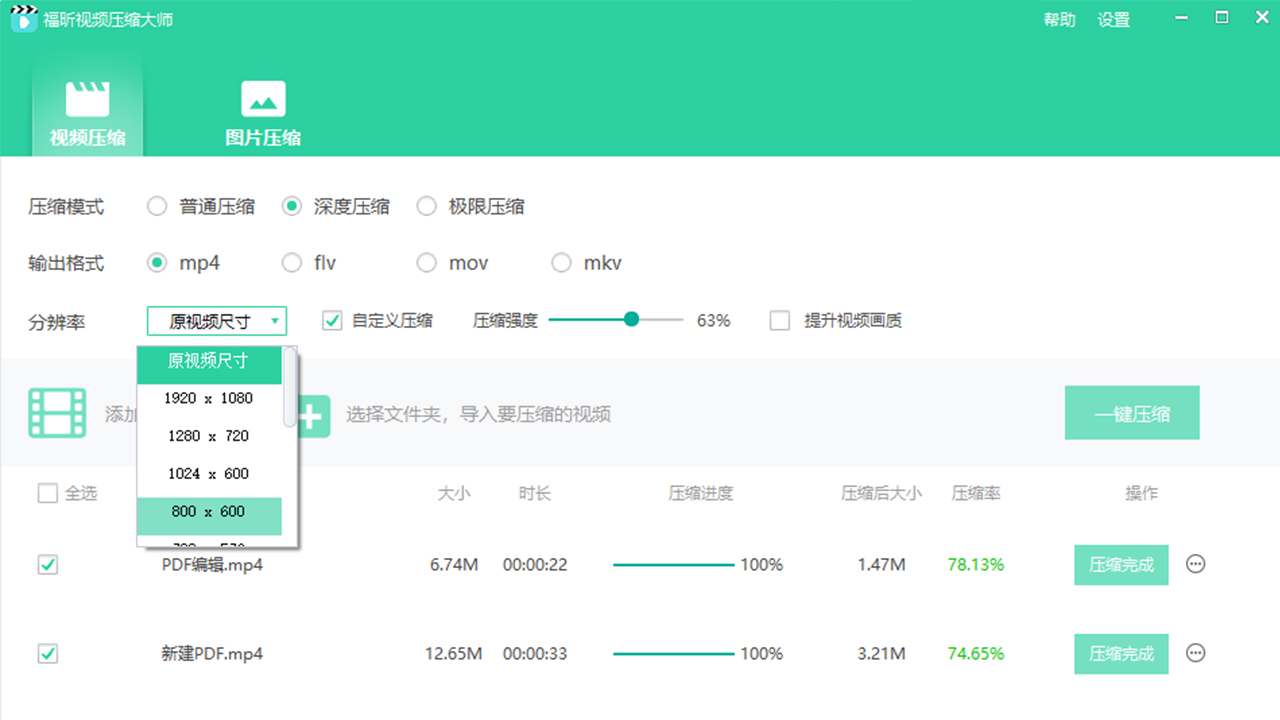
Task: Minimize the window
Action: [1182, 18]
